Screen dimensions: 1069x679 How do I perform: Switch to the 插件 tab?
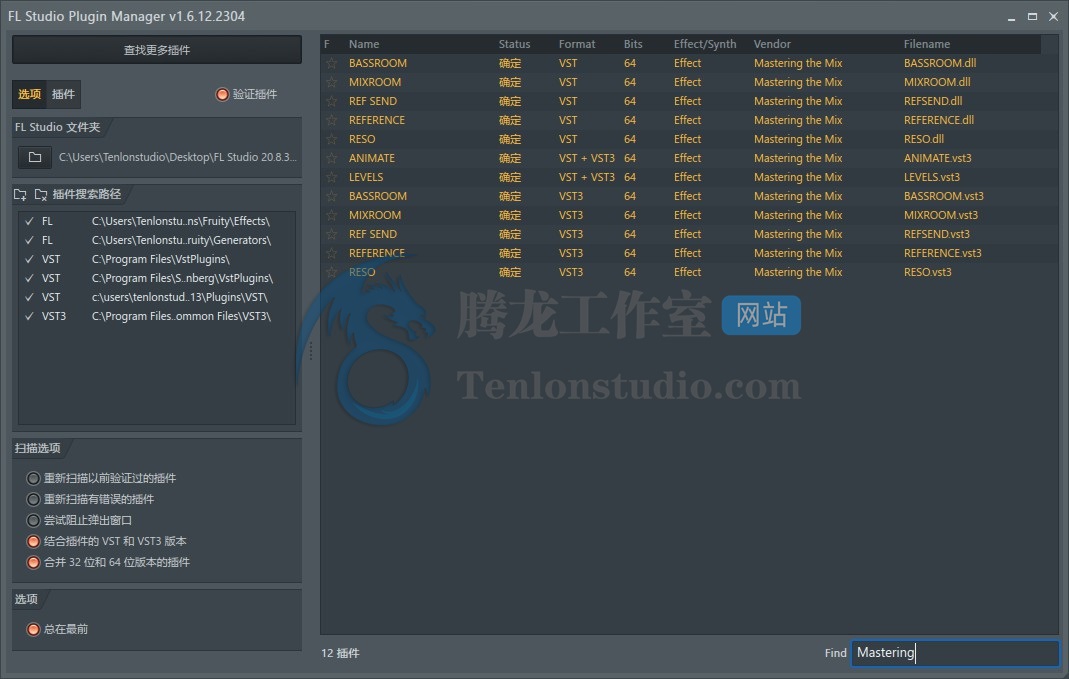click(63, 94)
